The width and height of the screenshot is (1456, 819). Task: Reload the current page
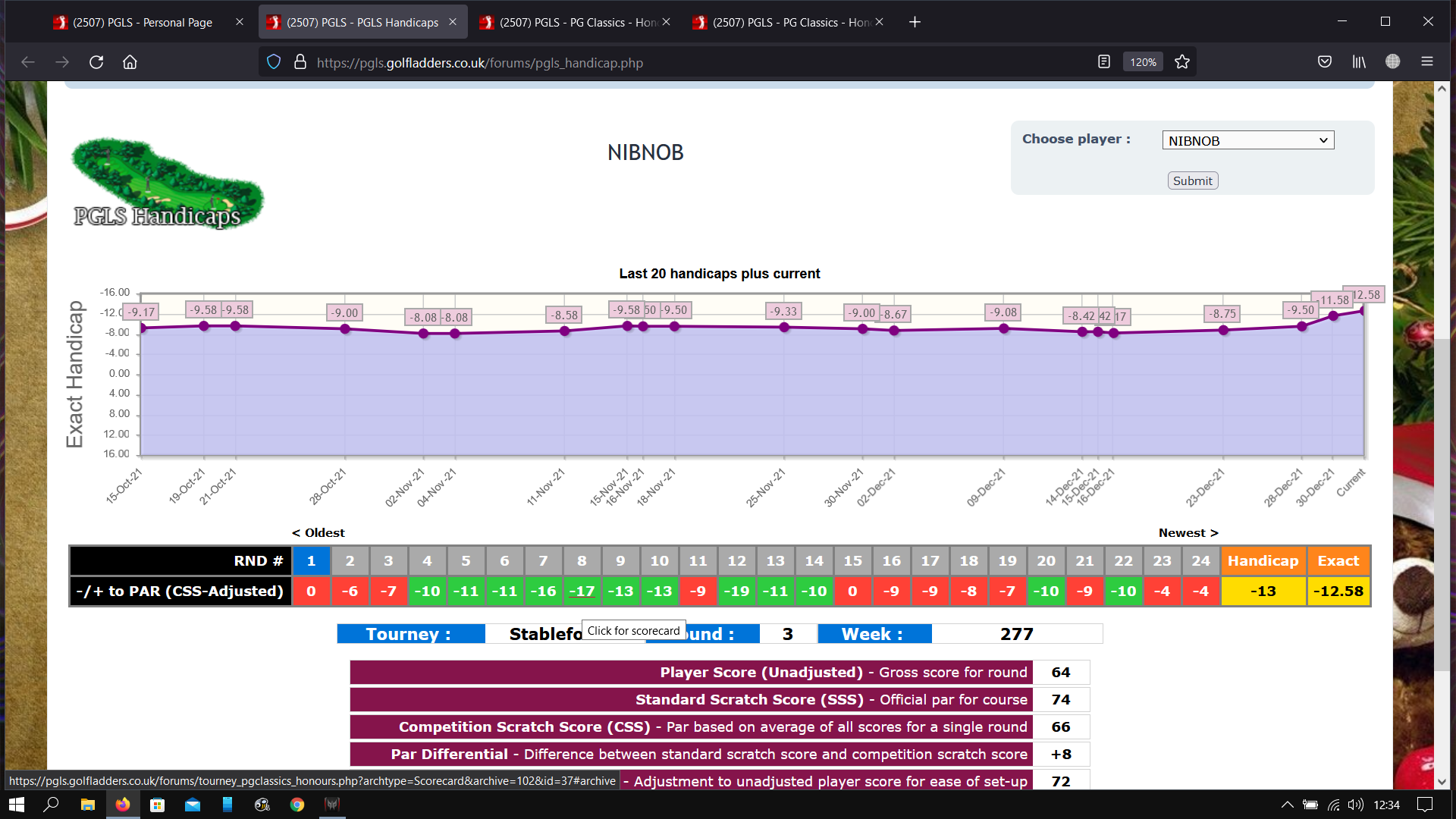[x=96, y=62]
